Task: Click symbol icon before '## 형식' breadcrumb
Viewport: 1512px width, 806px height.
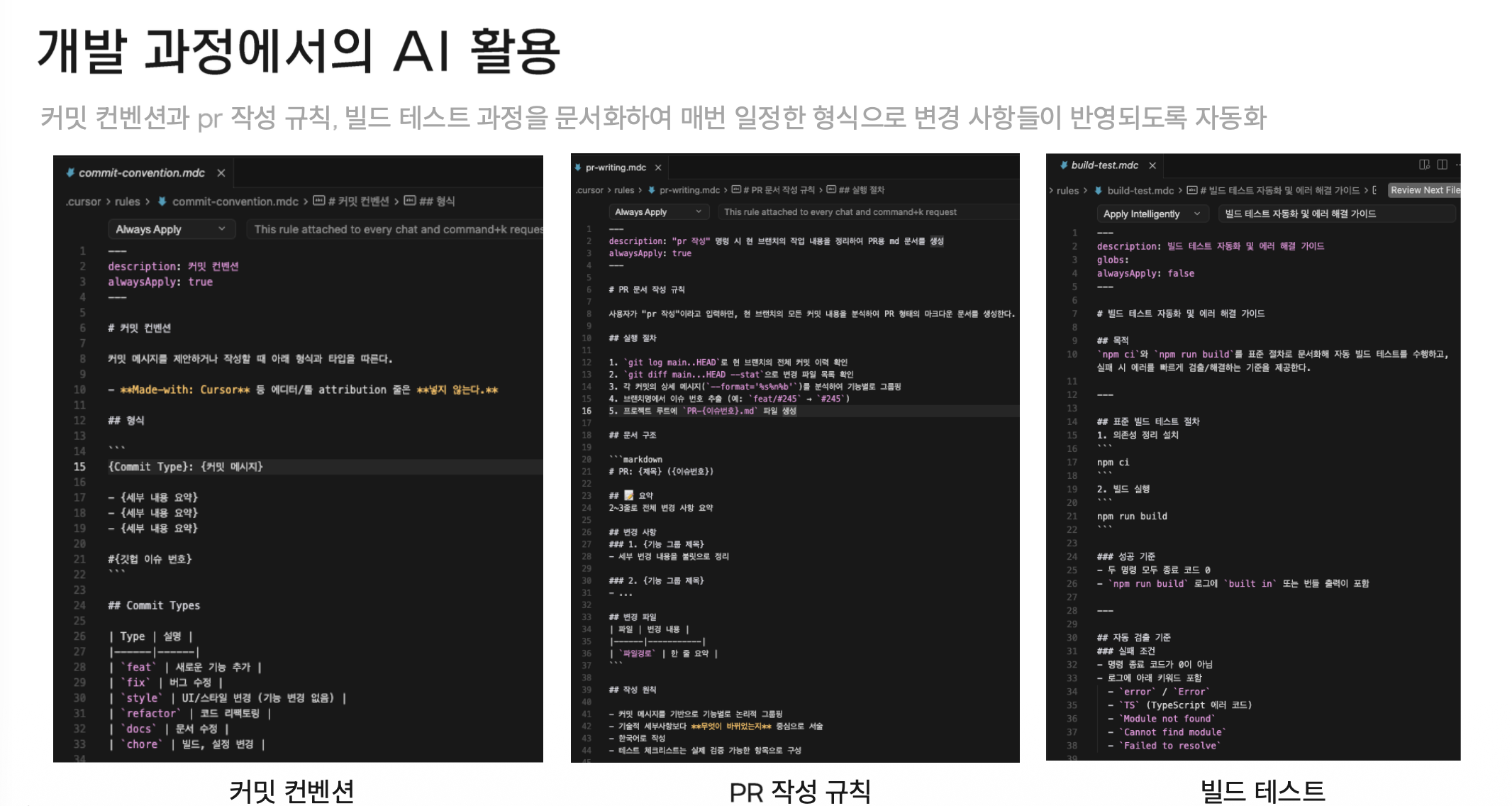Action: pos(409,201)
